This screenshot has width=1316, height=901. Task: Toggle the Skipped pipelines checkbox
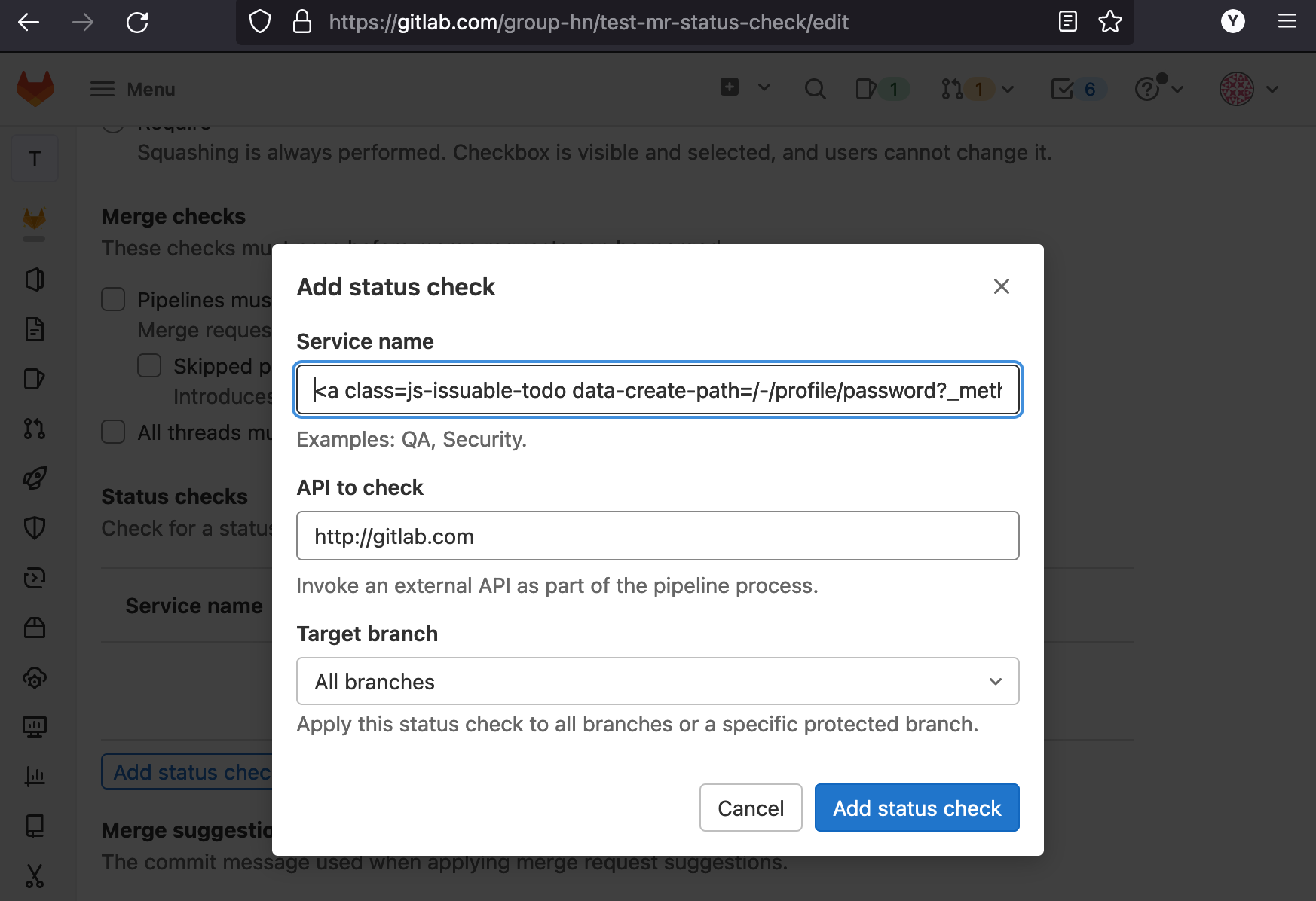tap(149, 365)
